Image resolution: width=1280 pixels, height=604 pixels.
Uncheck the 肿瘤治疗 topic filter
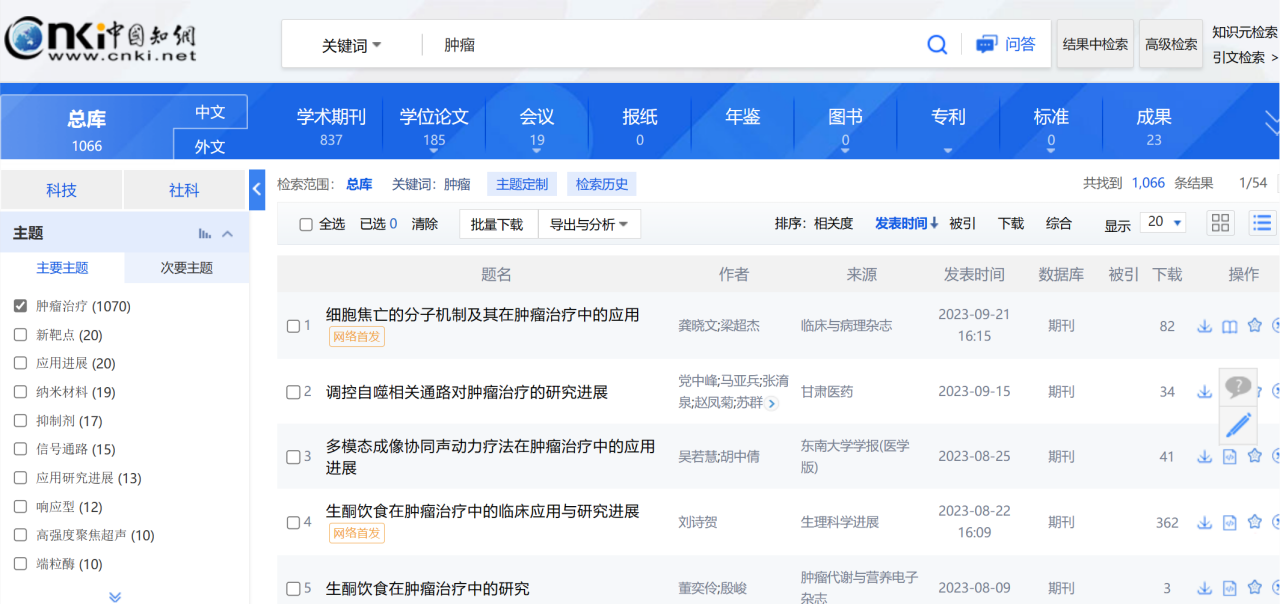(20, 306)
